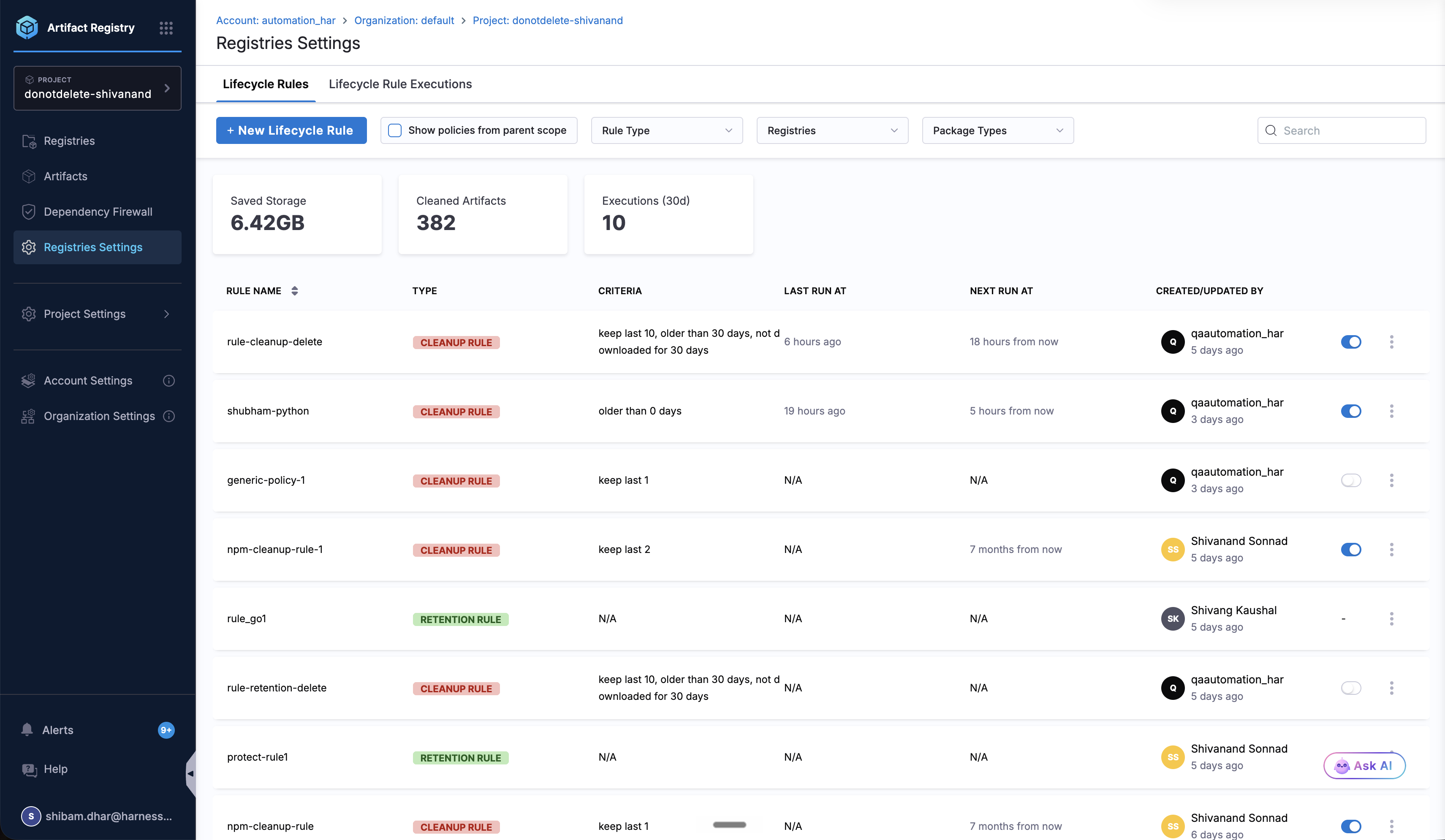Image resolution: width=1445 pixels, height=840 pixels.
Task: Click the Search input field
Action: point(1342,131)
